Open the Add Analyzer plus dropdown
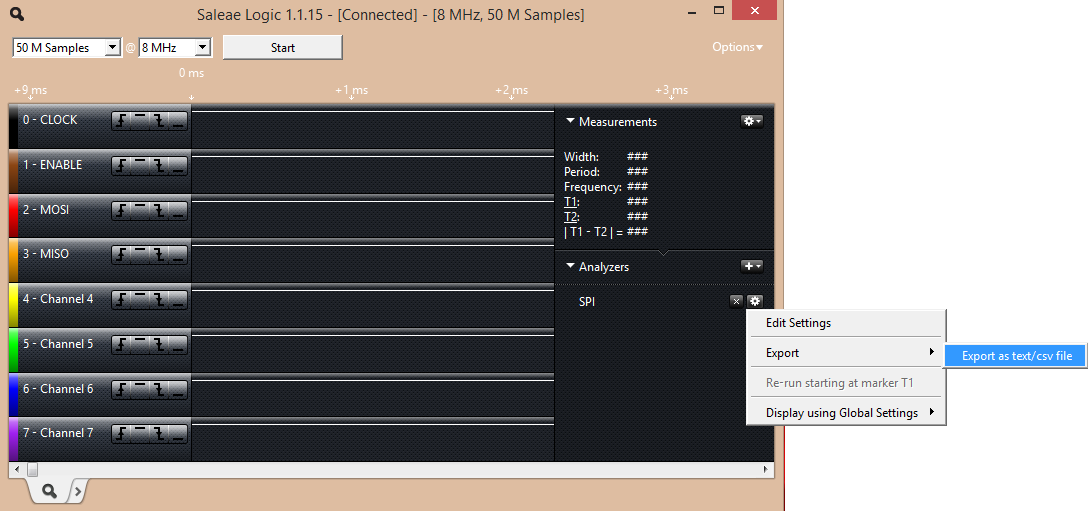1088x511 pixels. click(751, 266)
